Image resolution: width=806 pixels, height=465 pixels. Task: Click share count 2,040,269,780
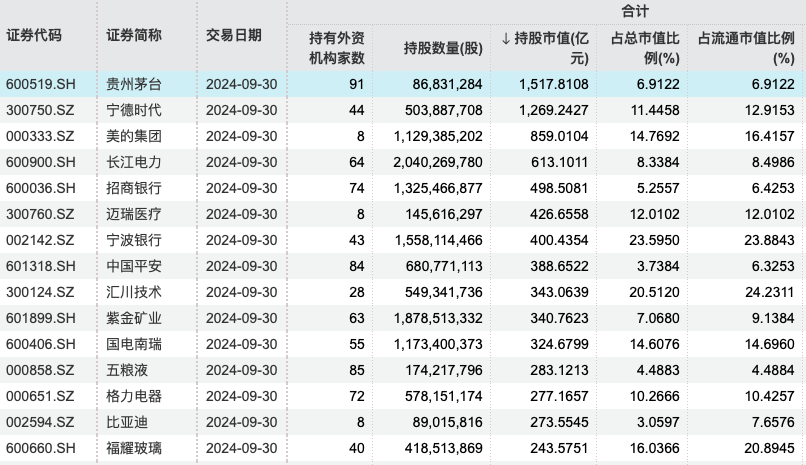[x=438, y=162]
